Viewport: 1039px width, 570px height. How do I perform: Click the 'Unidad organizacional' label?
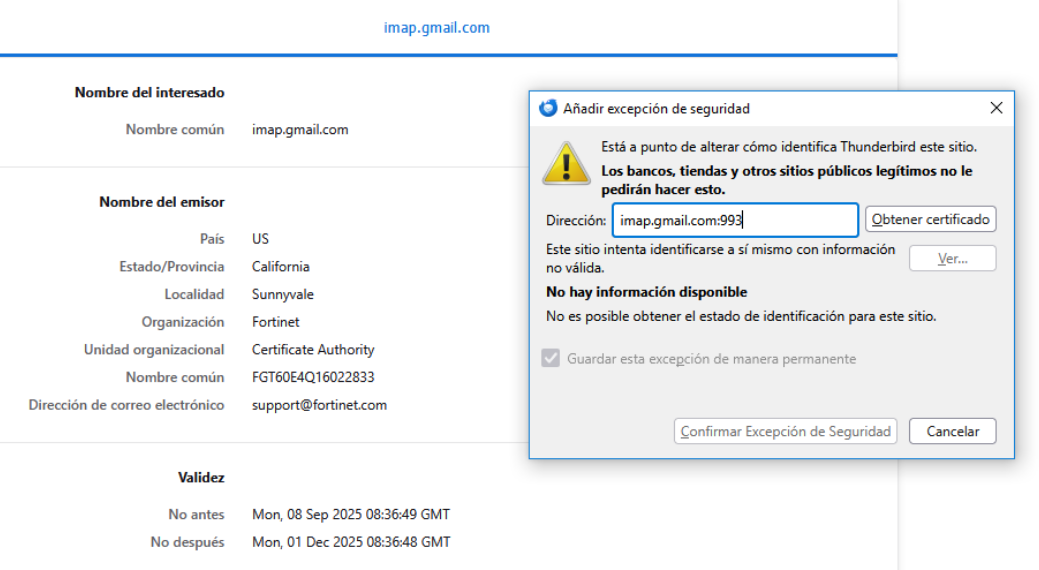[x=154, y=349]
